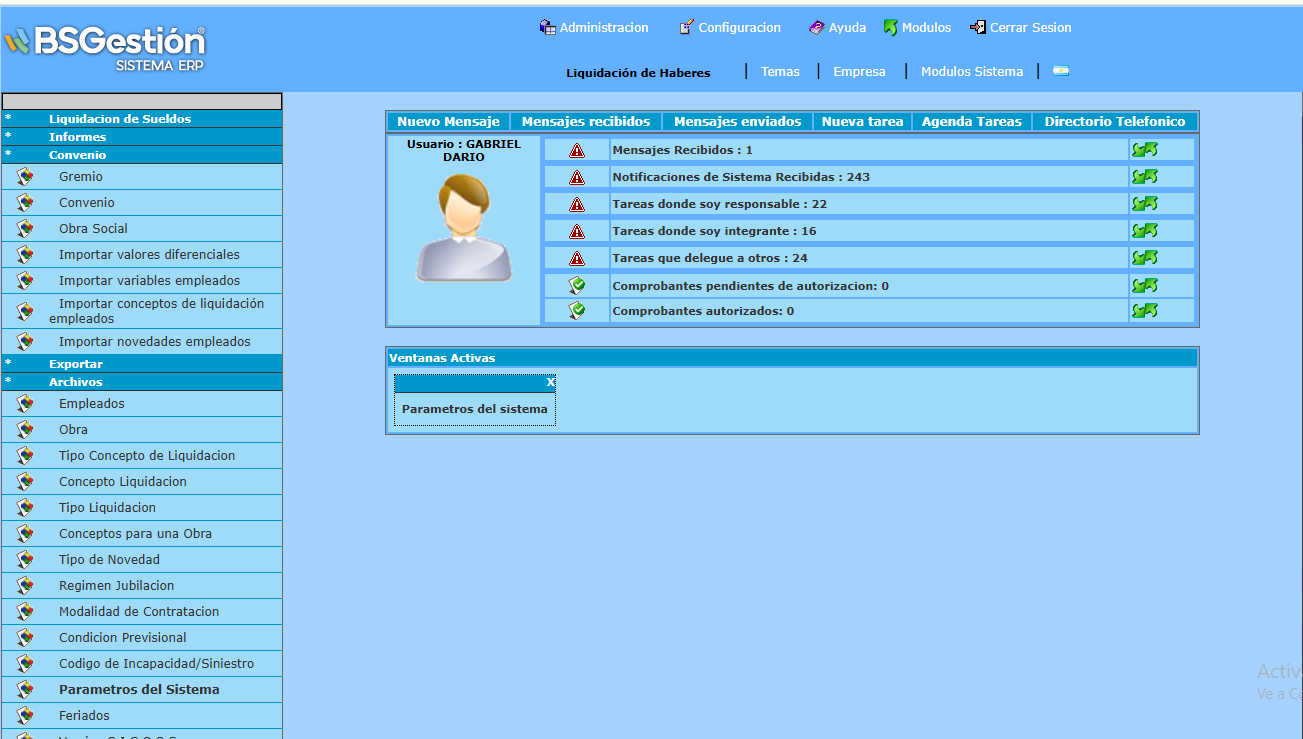
Task: Open Importar conceptos de liquidación empleados
Action: (x=157, y=311)
